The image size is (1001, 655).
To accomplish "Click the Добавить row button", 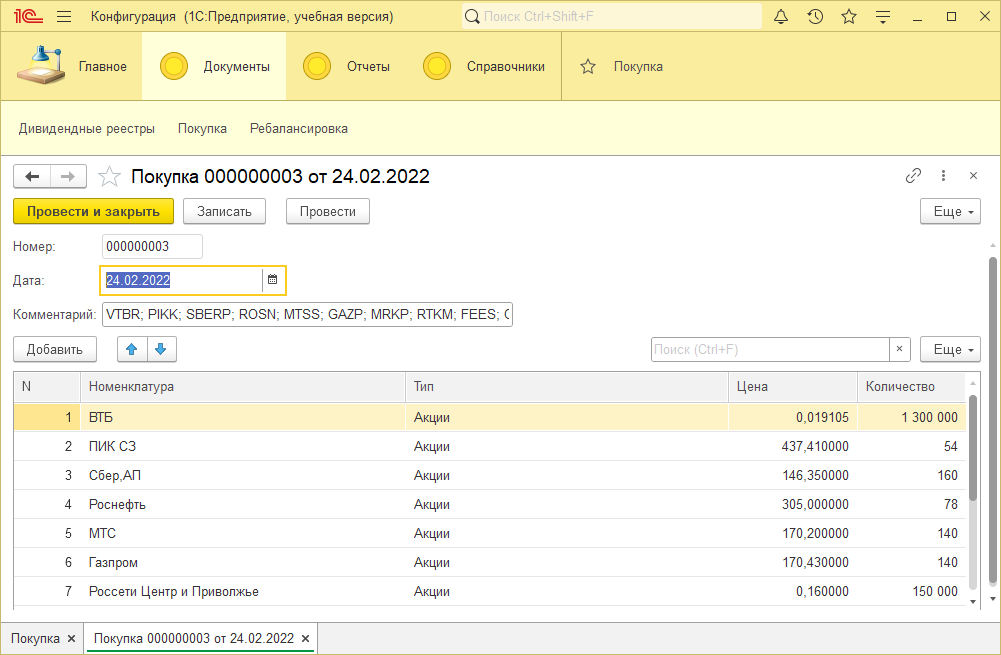I will pos(55,349).
